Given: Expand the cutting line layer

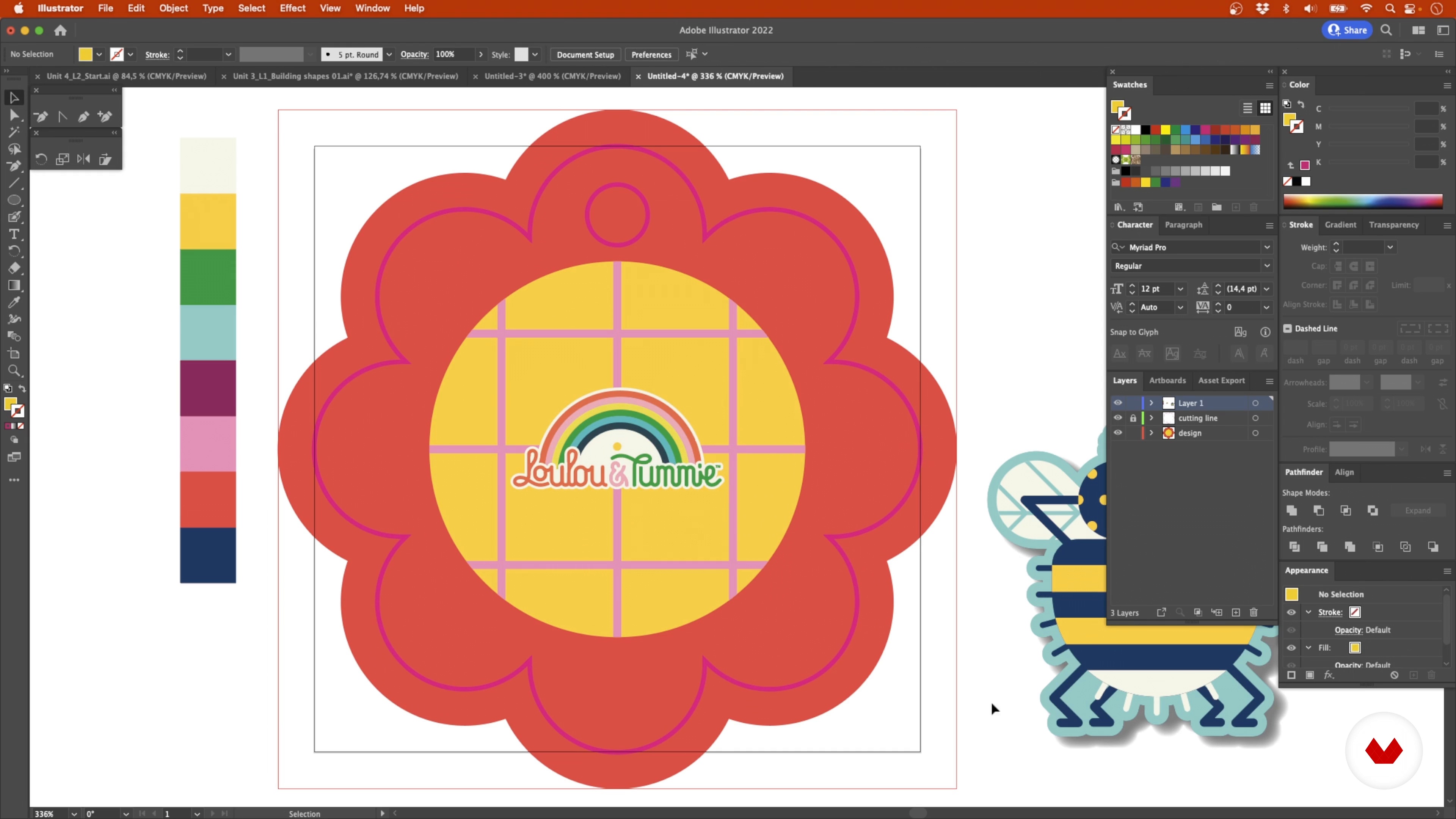Looking at the screenshot, I should pyautogui.click(x=1152, y=418).
